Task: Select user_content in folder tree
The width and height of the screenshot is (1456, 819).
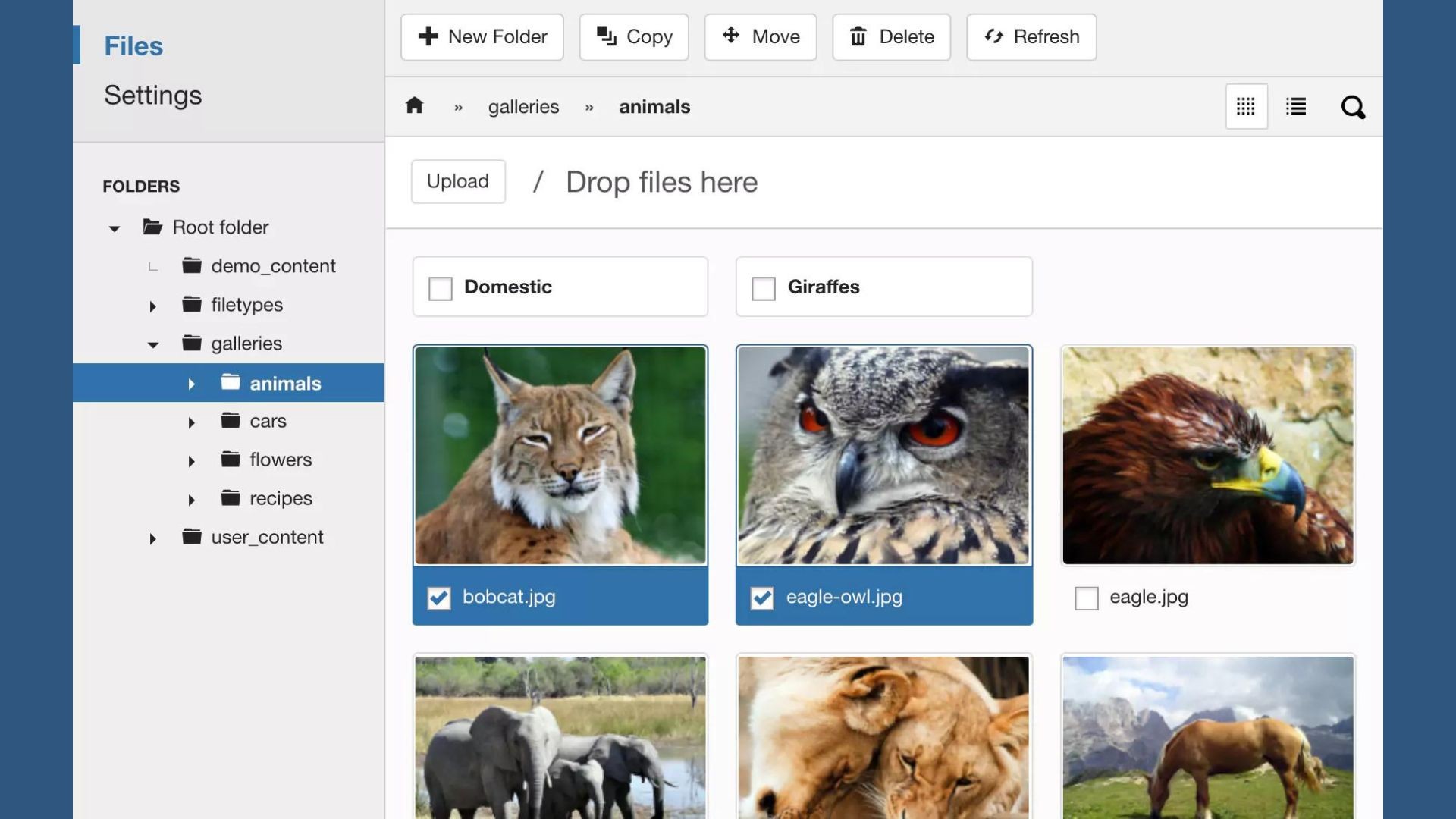Action: [267, 537]
